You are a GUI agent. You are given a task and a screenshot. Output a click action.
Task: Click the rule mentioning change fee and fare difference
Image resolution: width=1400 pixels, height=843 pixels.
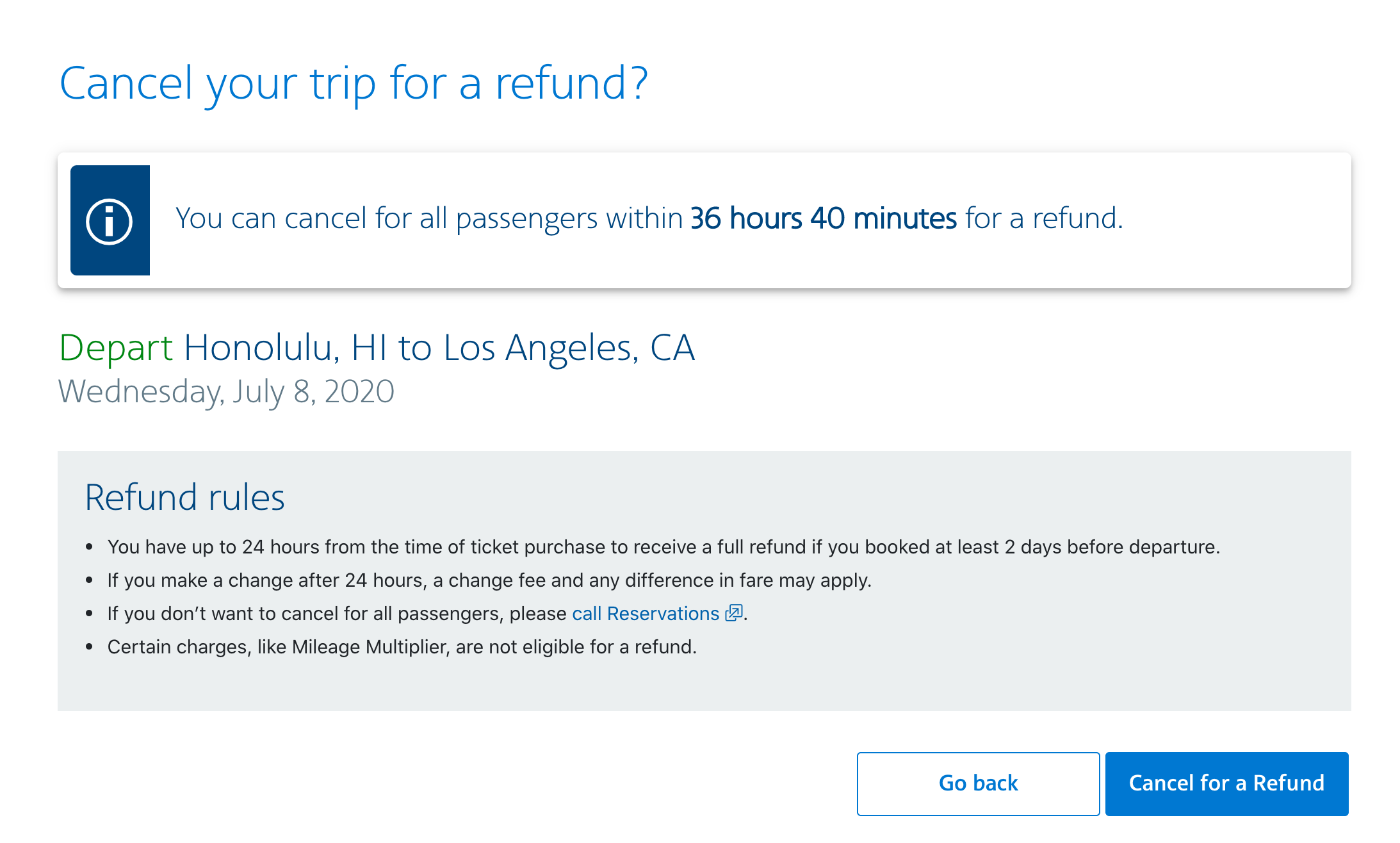click(x=489, y=580)
